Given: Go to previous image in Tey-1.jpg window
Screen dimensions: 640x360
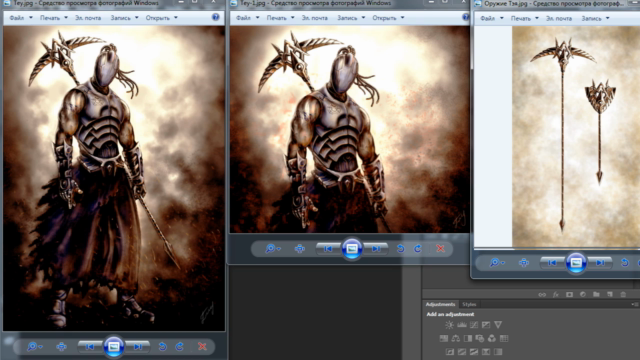Looking at the screenshot, I should 329,249.
